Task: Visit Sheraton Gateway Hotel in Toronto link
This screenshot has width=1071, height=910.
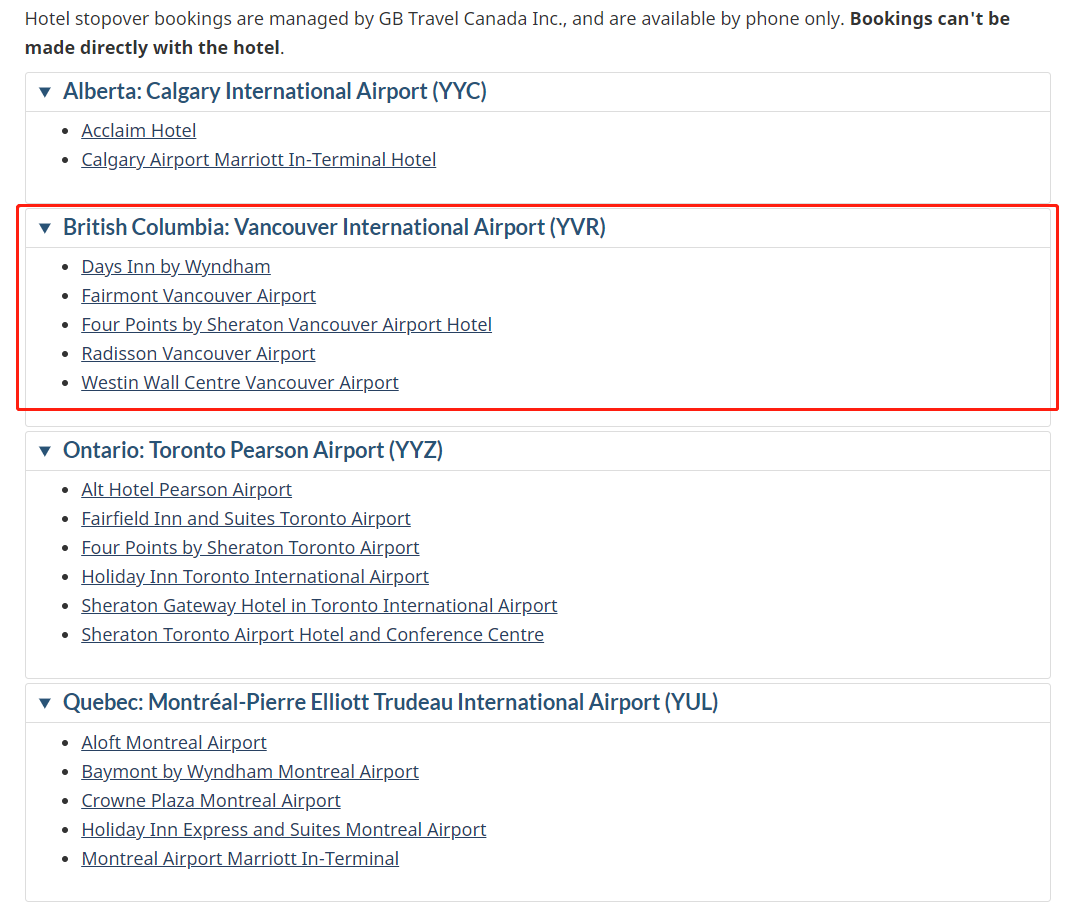Action: tap(319, 606)
